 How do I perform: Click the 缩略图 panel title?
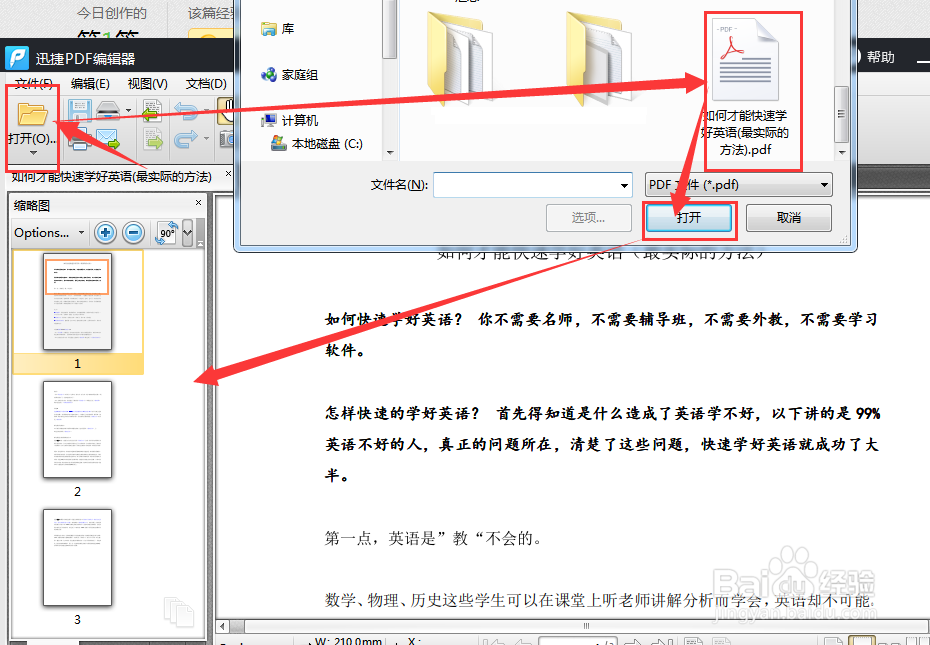coord(32,205)
